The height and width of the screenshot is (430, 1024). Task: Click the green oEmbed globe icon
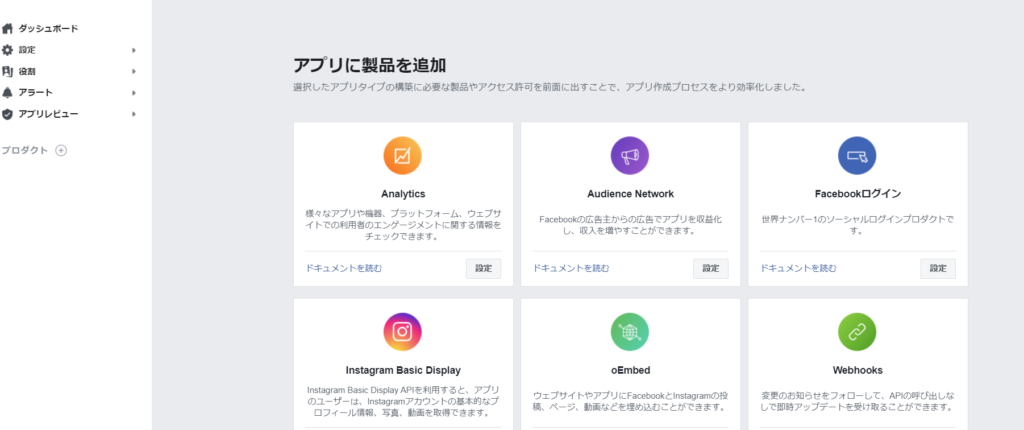[630, 331]
